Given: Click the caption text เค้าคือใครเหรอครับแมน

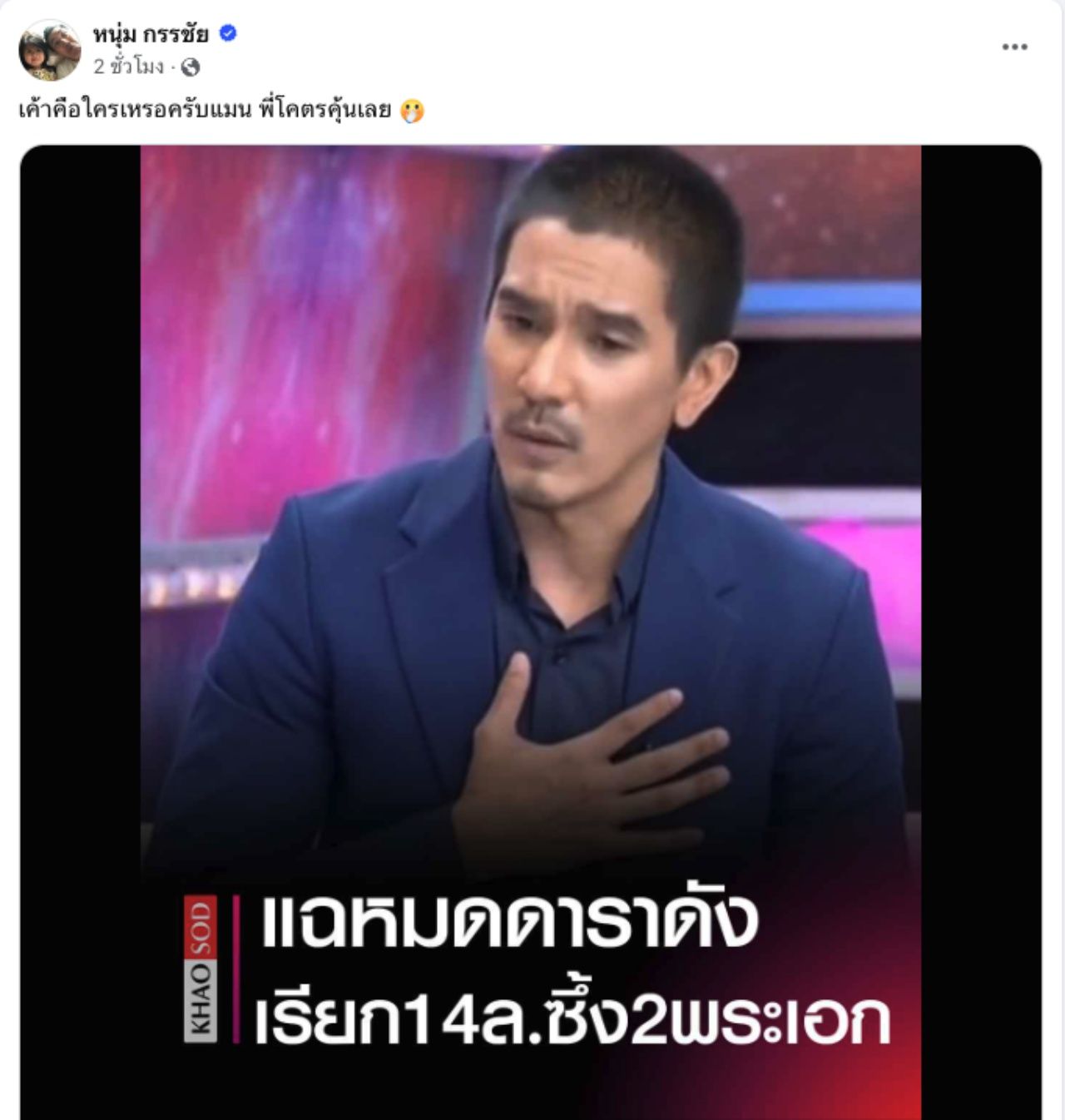Looking at the screenshot, I should coord(135,110).
